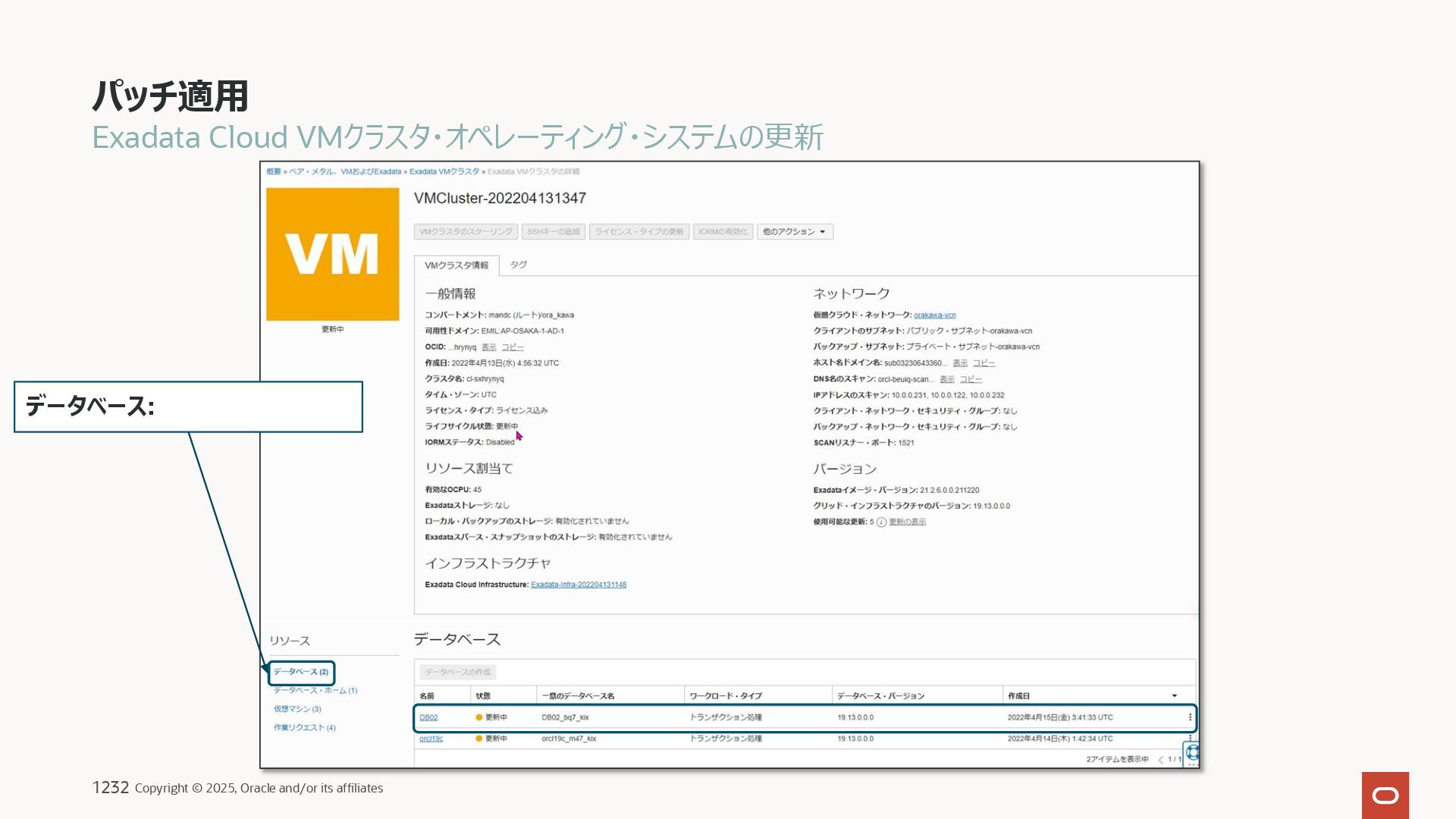The width and height of the screenshot is (1456, 819).
Task: Click the lifebuoy help icon
Action: pos(1192,752)
